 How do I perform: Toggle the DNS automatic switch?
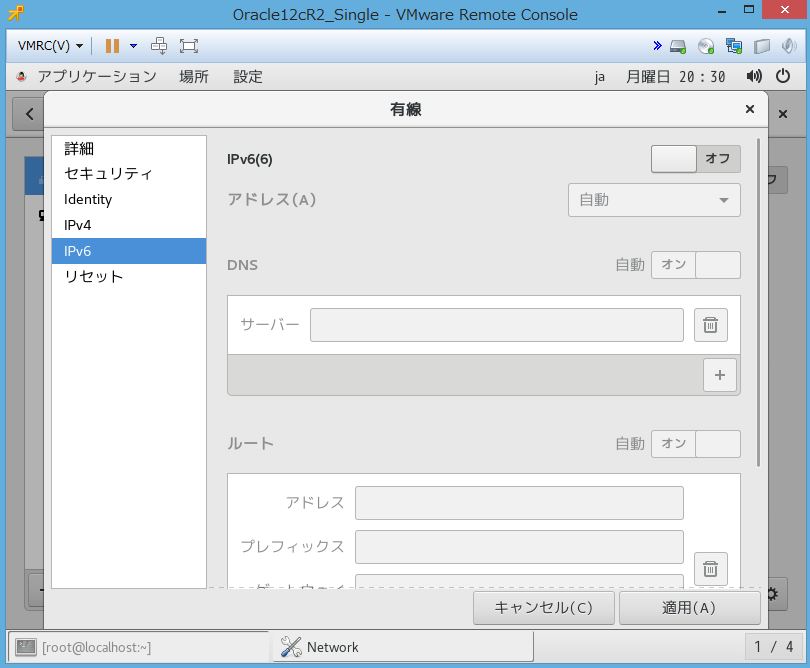coord(695,265)
